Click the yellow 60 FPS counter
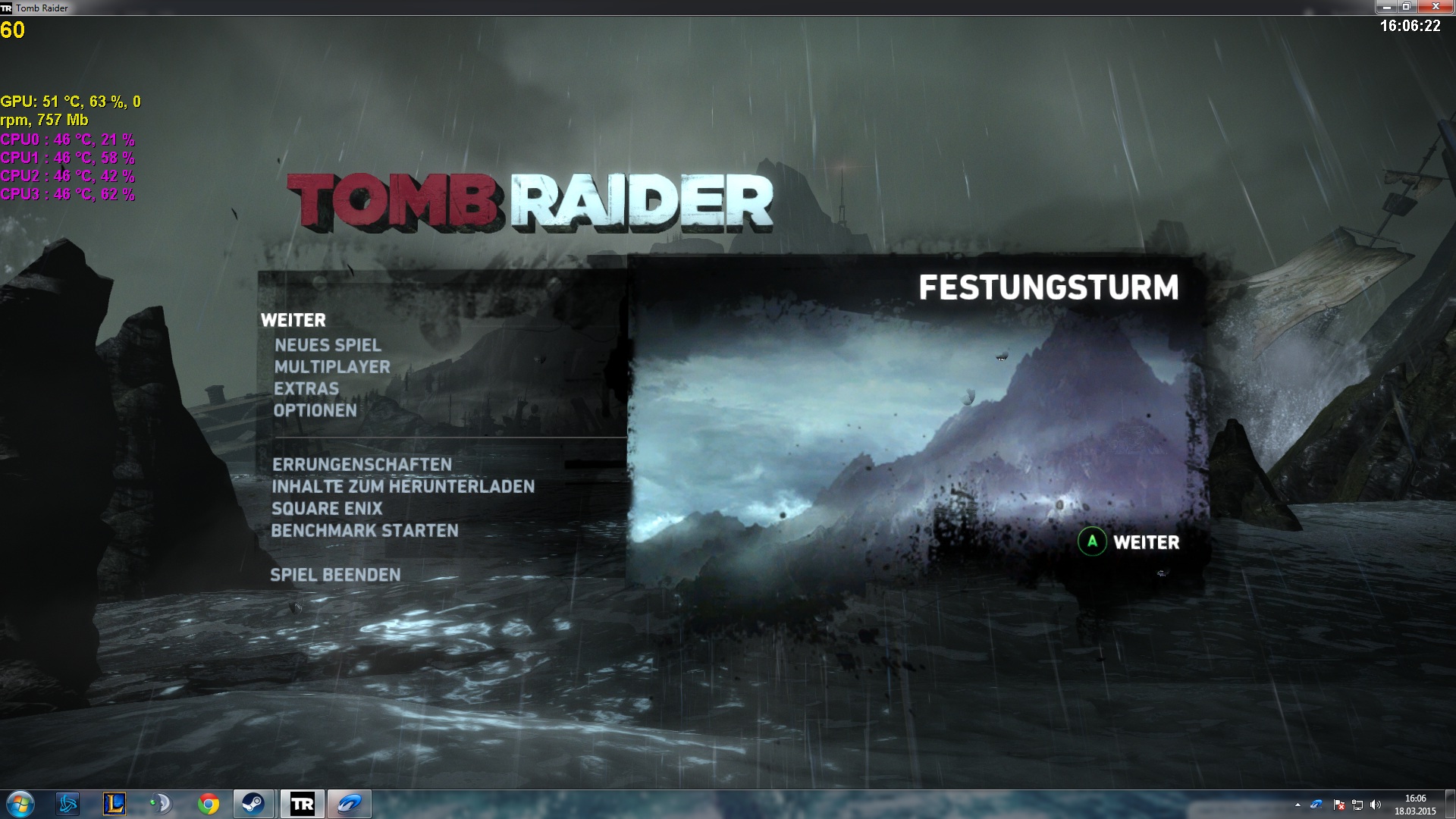 click(x=13, y=30)
